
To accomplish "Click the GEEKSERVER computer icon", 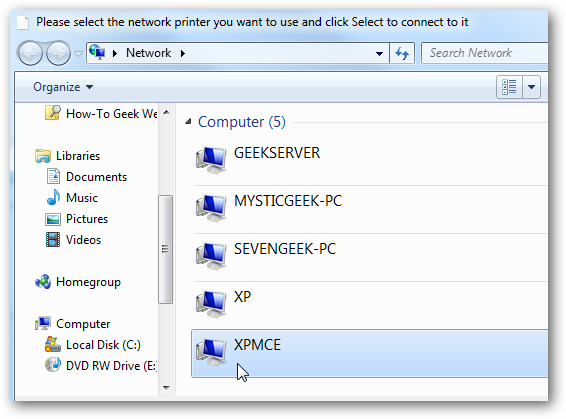I will pos(211,160).
